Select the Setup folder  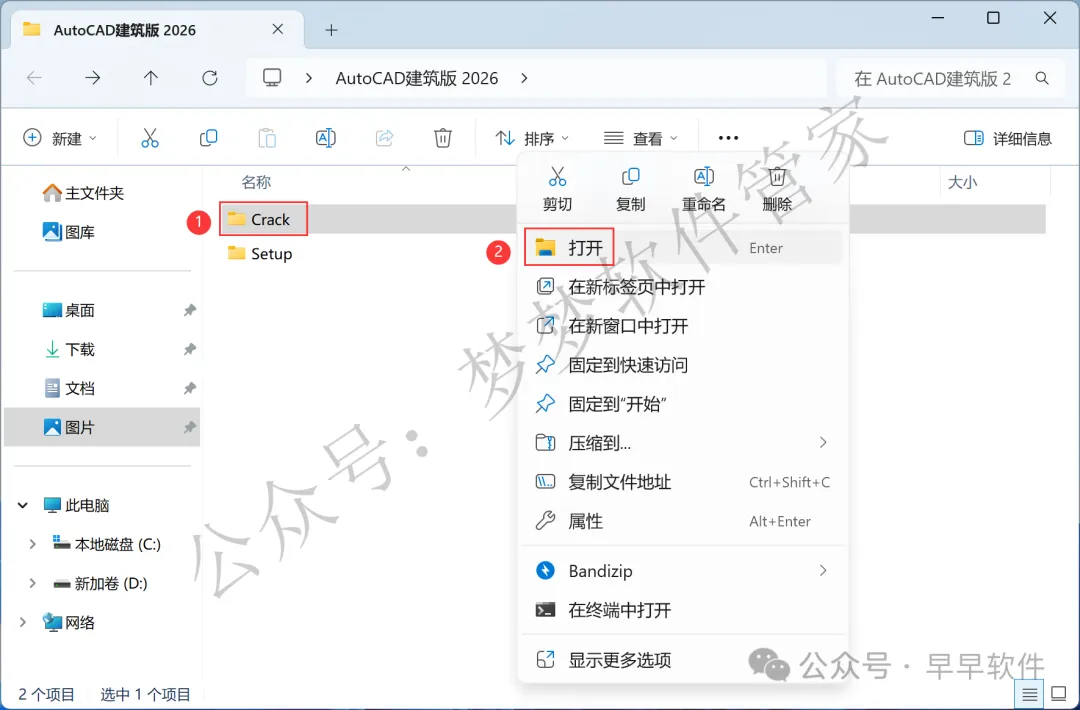[260, 253]
